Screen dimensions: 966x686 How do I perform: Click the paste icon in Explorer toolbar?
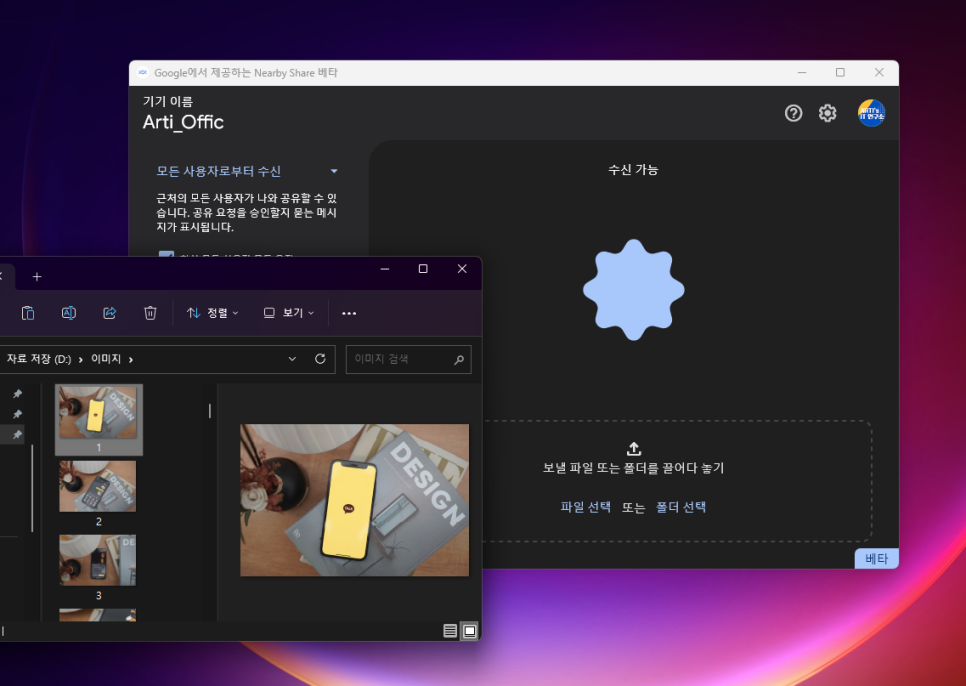tap(28, 313)
